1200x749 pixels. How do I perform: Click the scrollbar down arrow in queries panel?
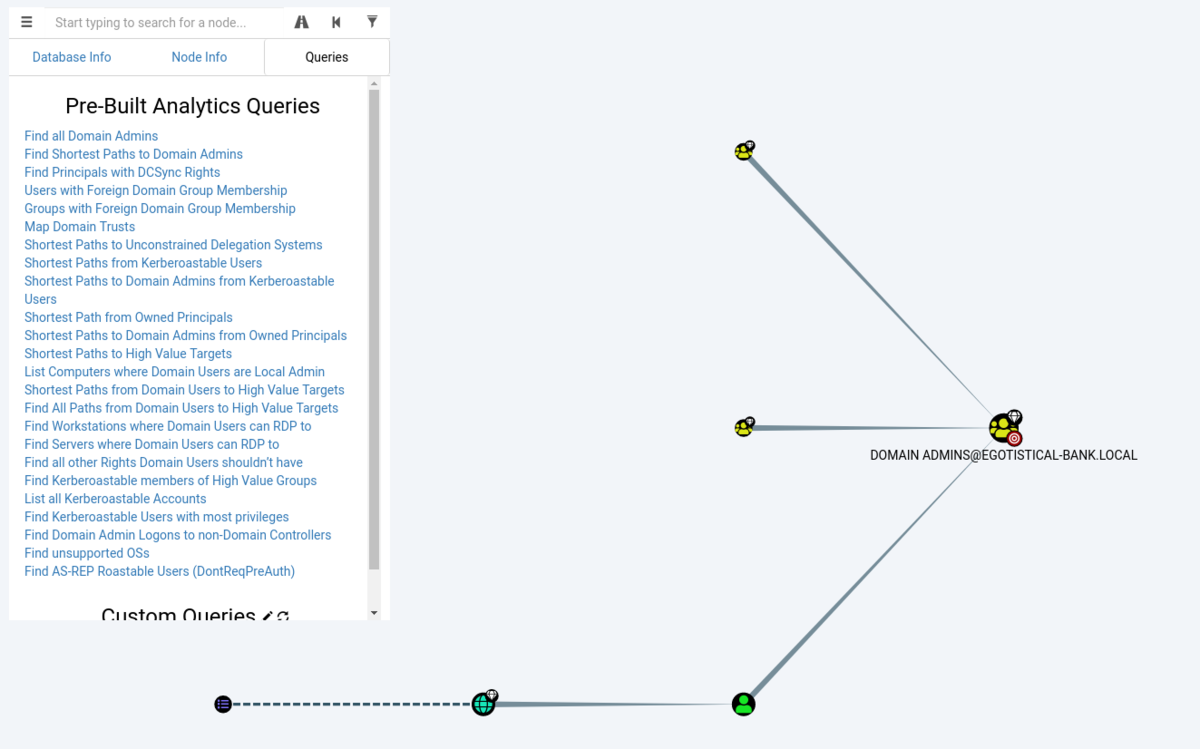coord(374,612)
